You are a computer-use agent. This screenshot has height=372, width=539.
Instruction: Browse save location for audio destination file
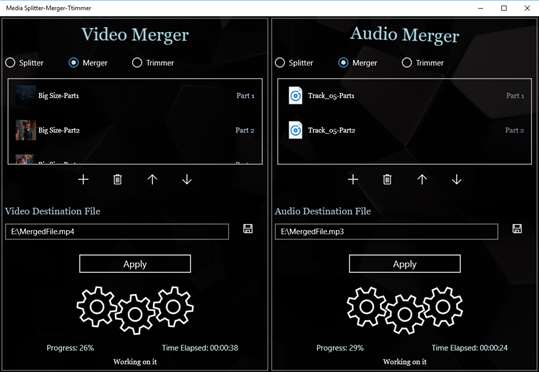tap(517, 229)
